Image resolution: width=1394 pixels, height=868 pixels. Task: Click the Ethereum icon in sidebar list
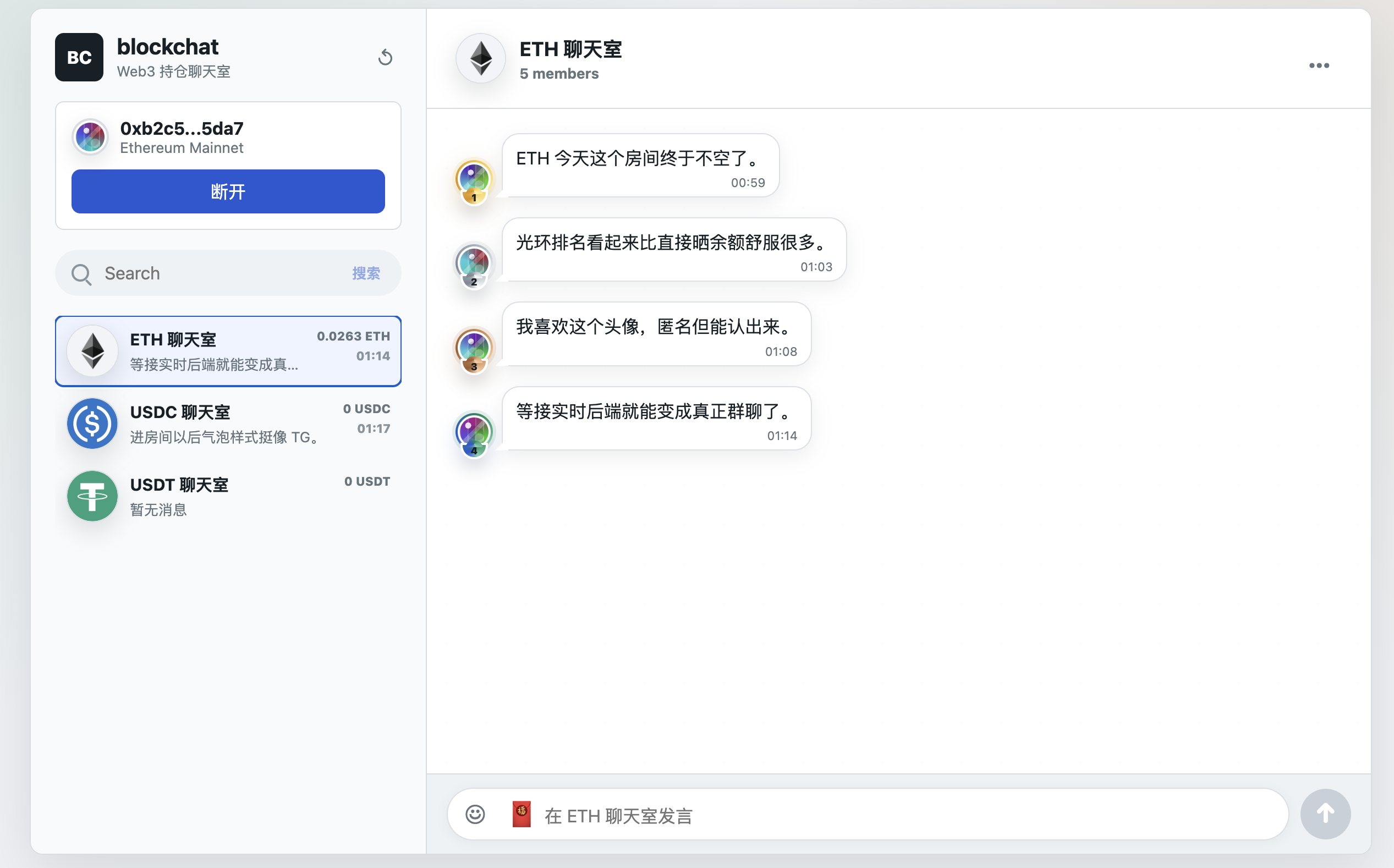click(92, 351)
